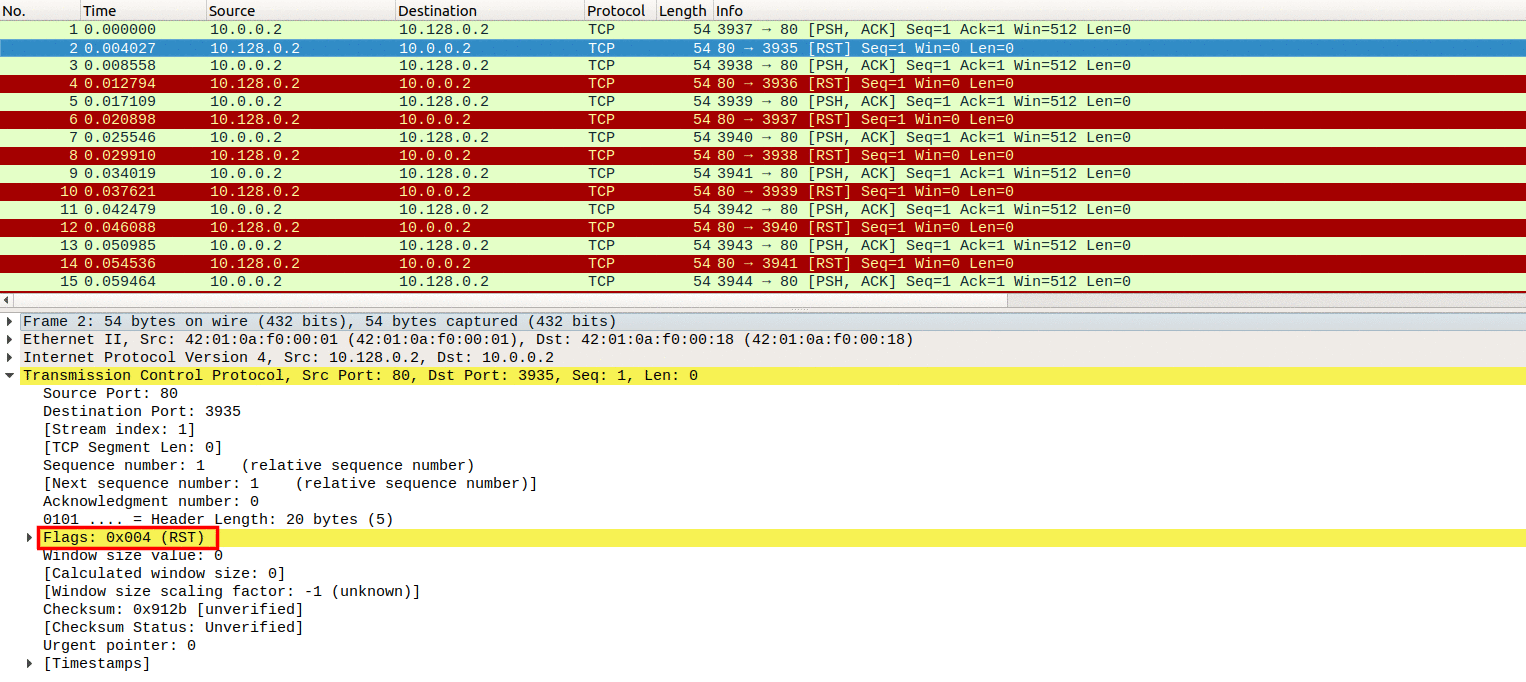Select packet 14 with Info '80 → 3941 [RST]'
This screenshot has width=1526, height=682.
[763, 264]
